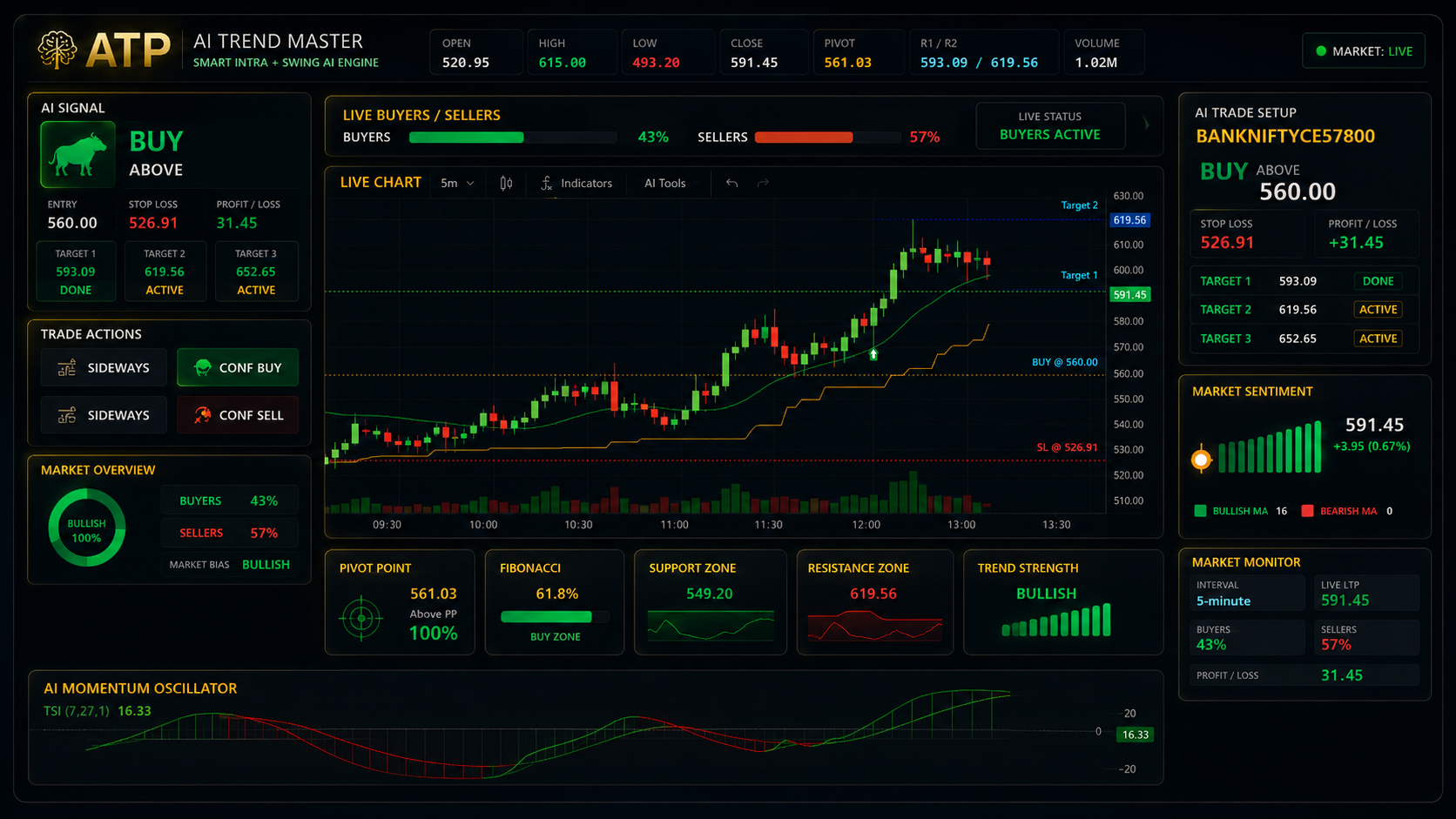Screen dimensions: 1456x819
Task: Click the CONF SELL button
Action: point(238,415)
